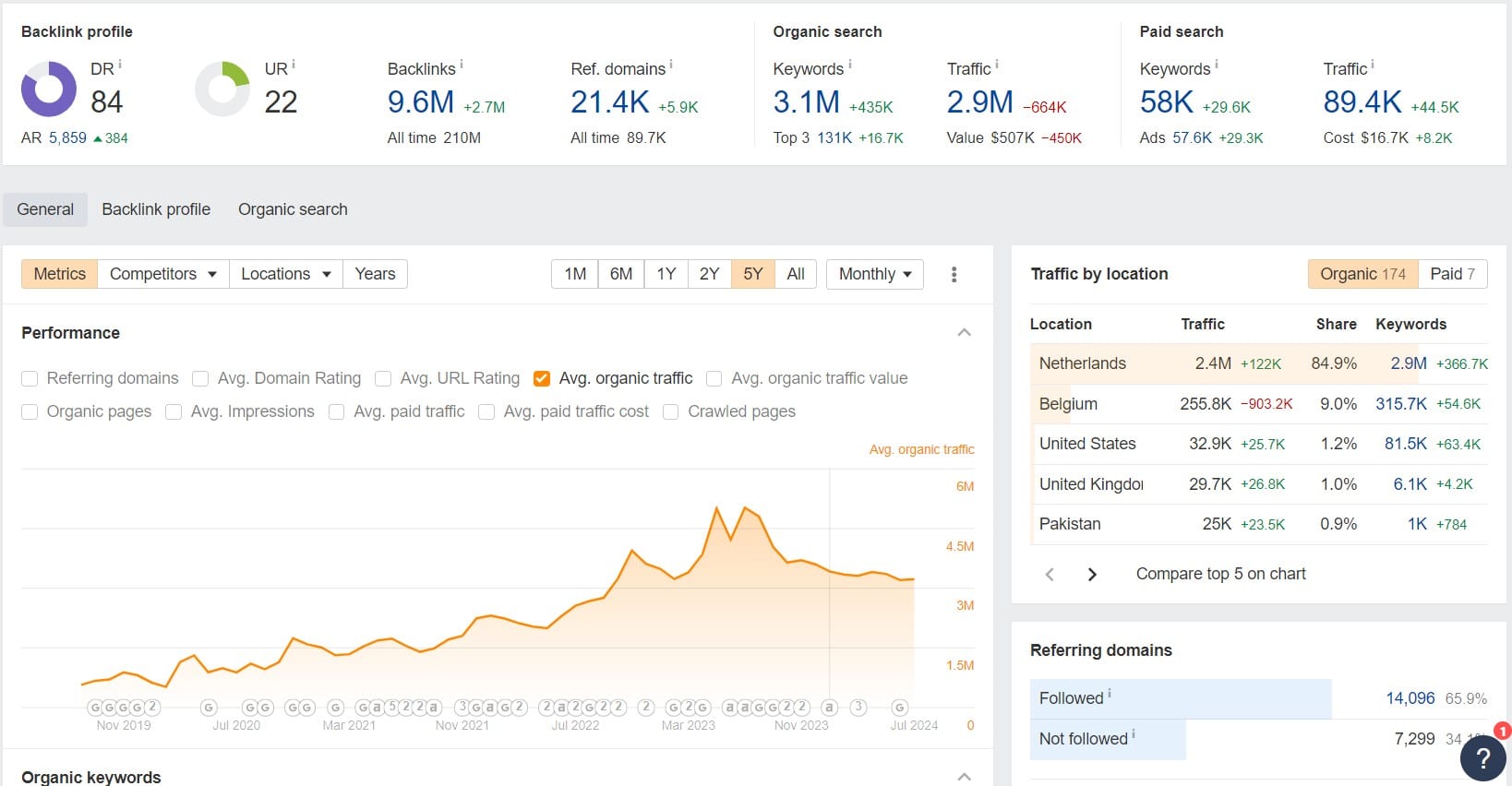Open the three-dot chart options menu
Viewport: 1512px width, 786px height.
click(954, 274)
